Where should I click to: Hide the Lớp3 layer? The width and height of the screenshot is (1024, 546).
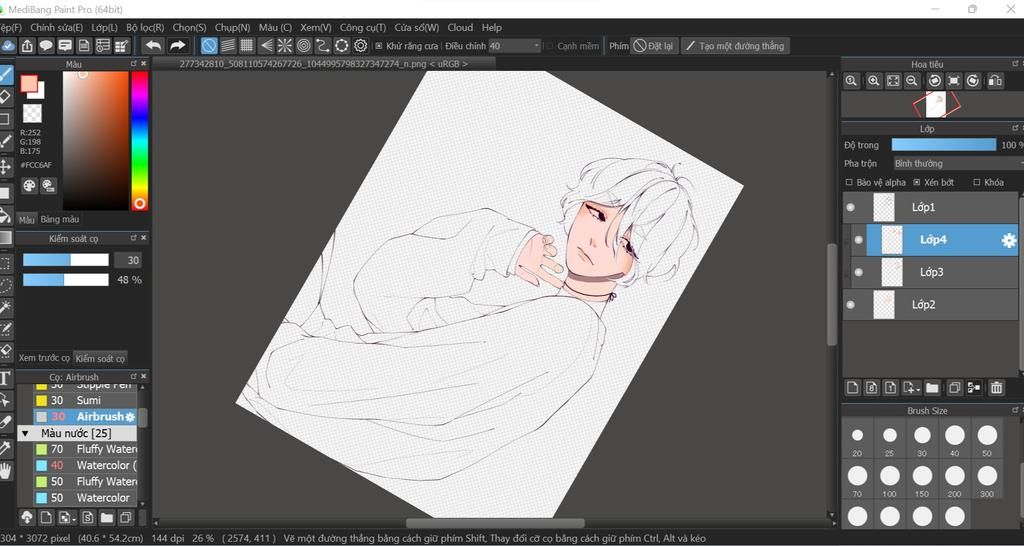pos(858,272)
